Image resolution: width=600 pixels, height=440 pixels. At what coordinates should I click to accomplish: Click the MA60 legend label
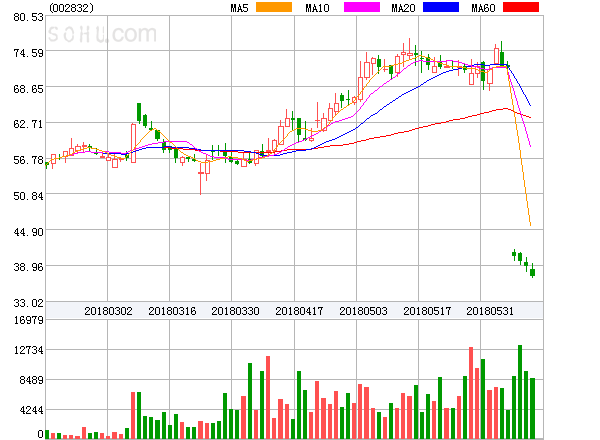point(483,8)
